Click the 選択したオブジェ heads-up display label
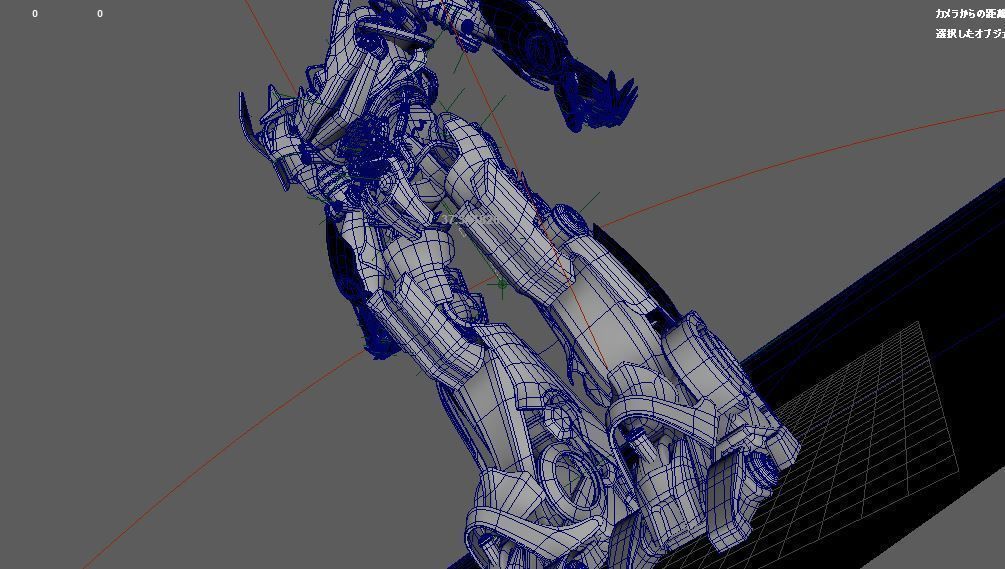The width and height of the screenshot is (1005, 569). click(x=970, y=33)
